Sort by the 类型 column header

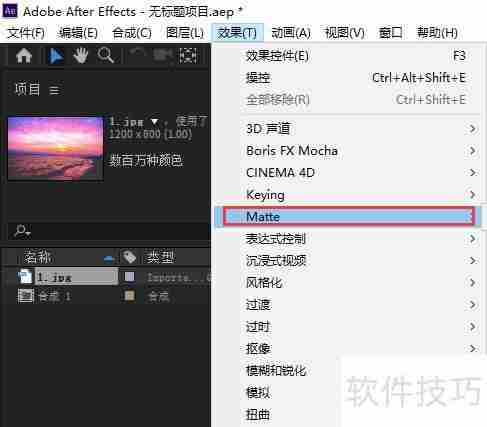[x=160, y=257]
